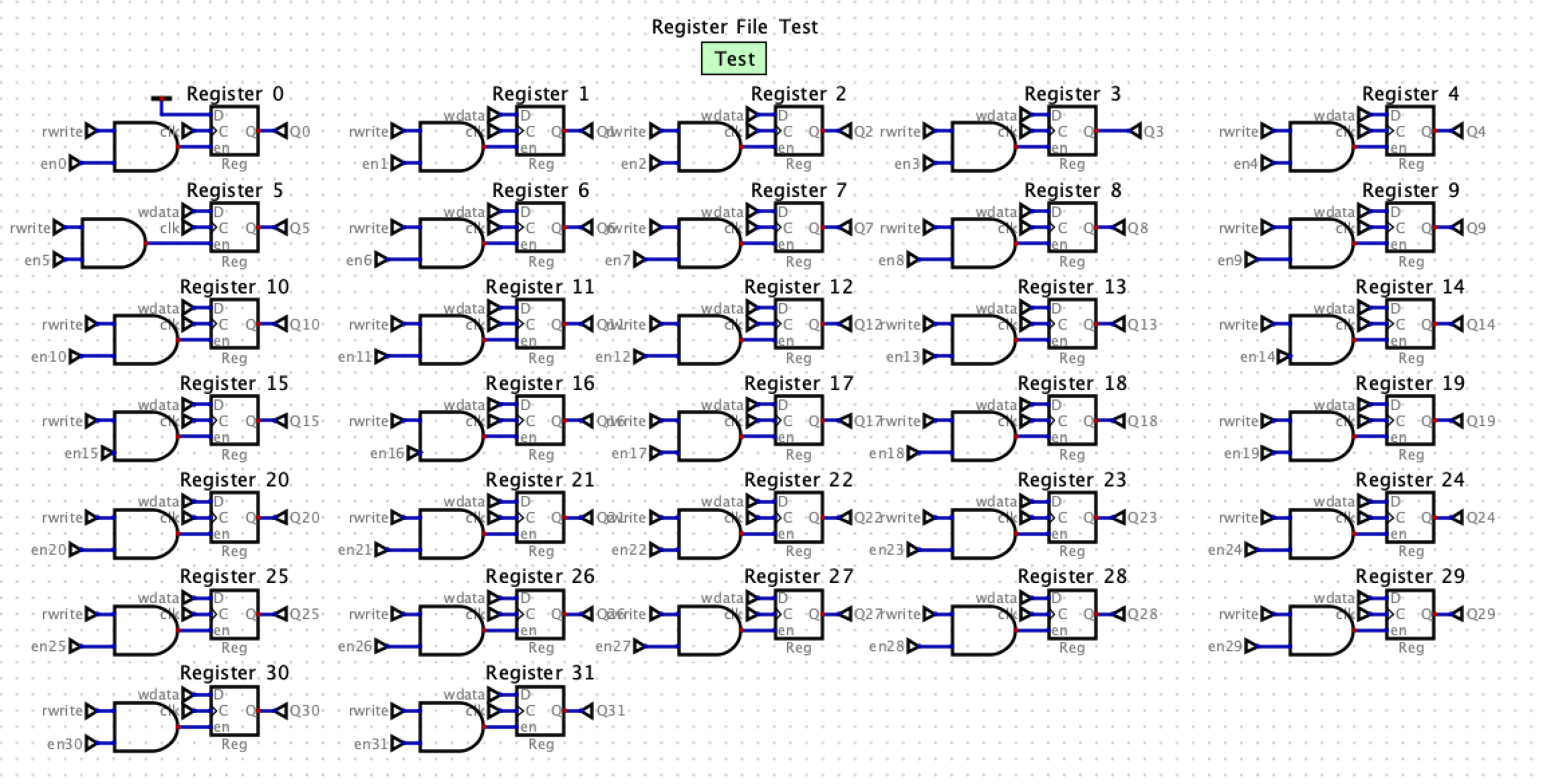The width and height of the screenshot is (1543, 784).
Task: Click the ground constant above Register 0
Action: coord(161,99)
